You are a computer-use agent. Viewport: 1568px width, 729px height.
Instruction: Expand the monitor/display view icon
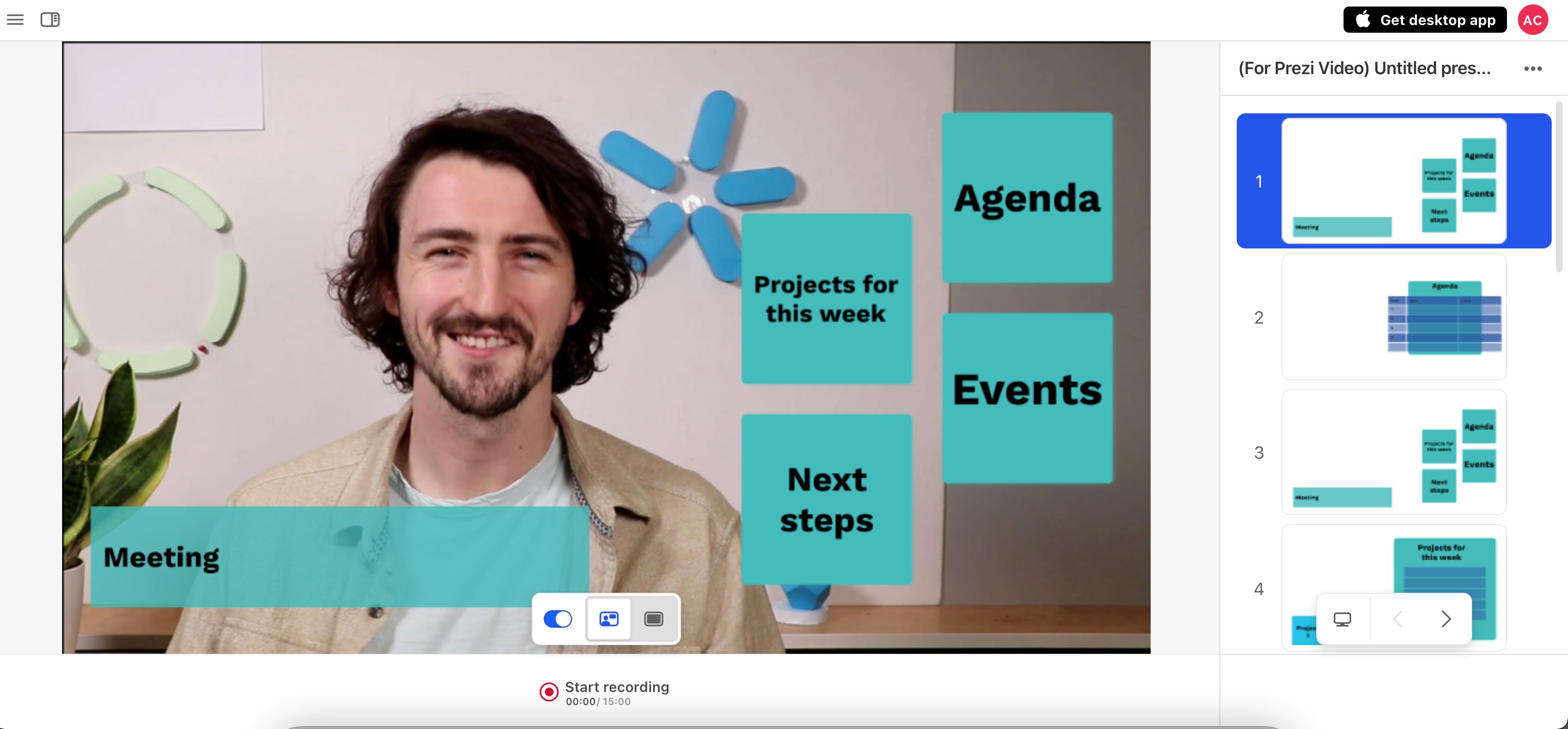pyautogui.click(x=1343, y=618)
